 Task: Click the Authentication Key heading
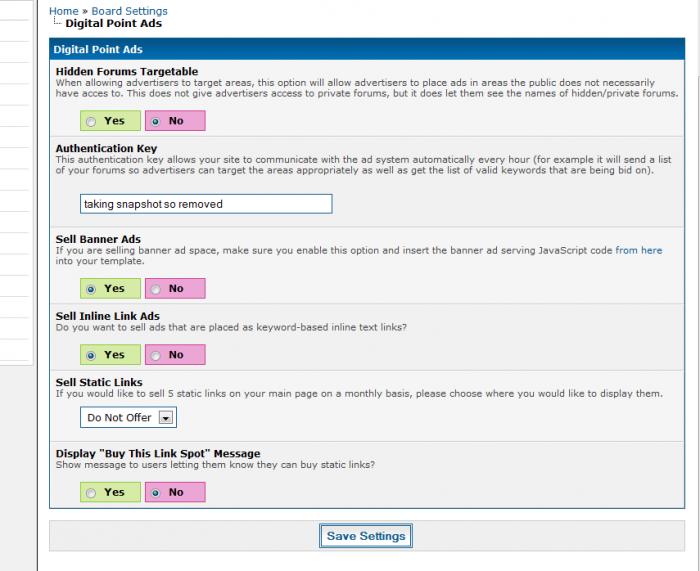[x=106, y=148]
